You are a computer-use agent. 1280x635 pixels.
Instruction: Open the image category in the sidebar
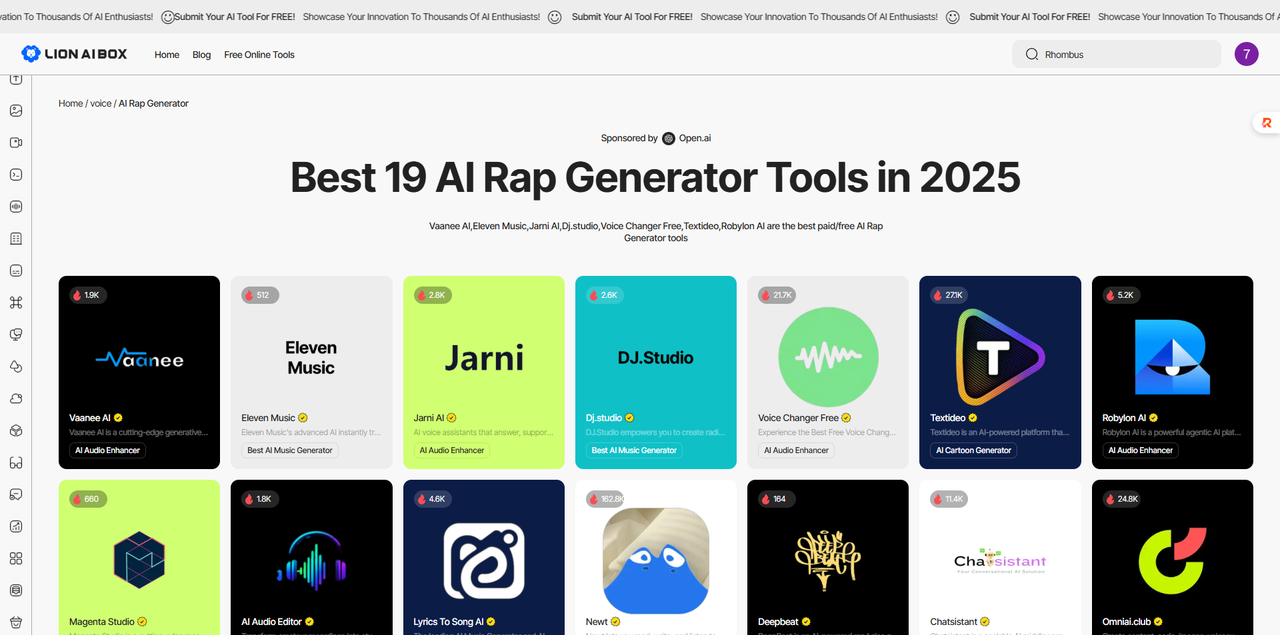[x=16, y=111]
